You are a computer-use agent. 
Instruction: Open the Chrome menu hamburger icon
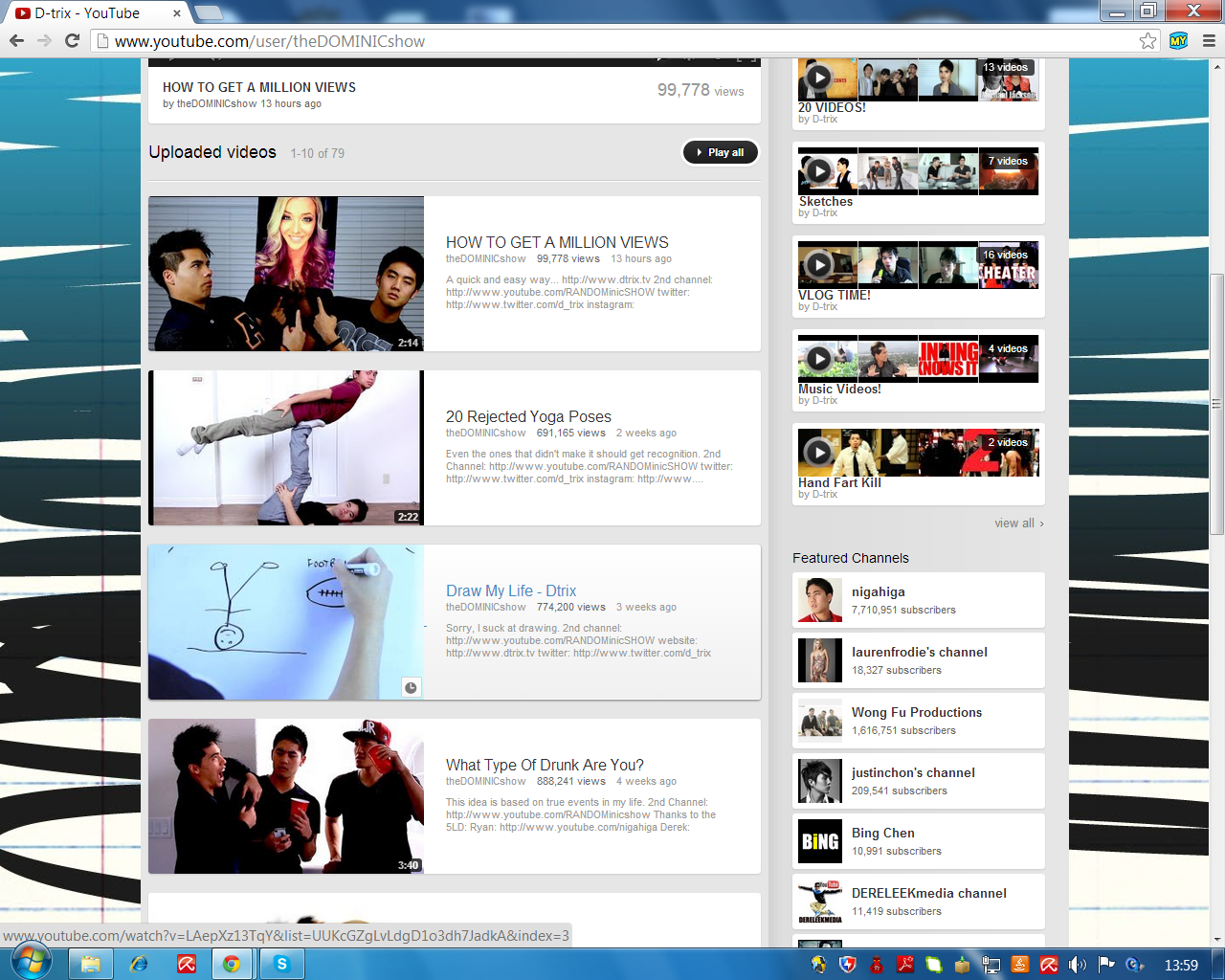coord(1209,40)
